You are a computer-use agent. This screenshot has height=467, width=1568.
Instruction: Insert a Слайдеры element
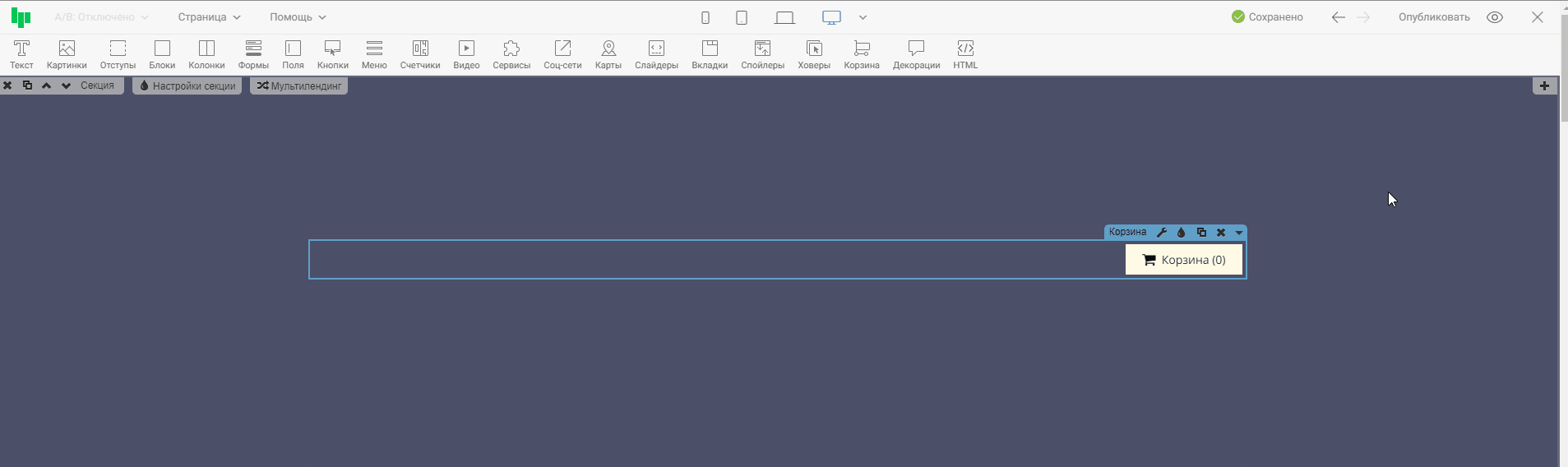656,54
